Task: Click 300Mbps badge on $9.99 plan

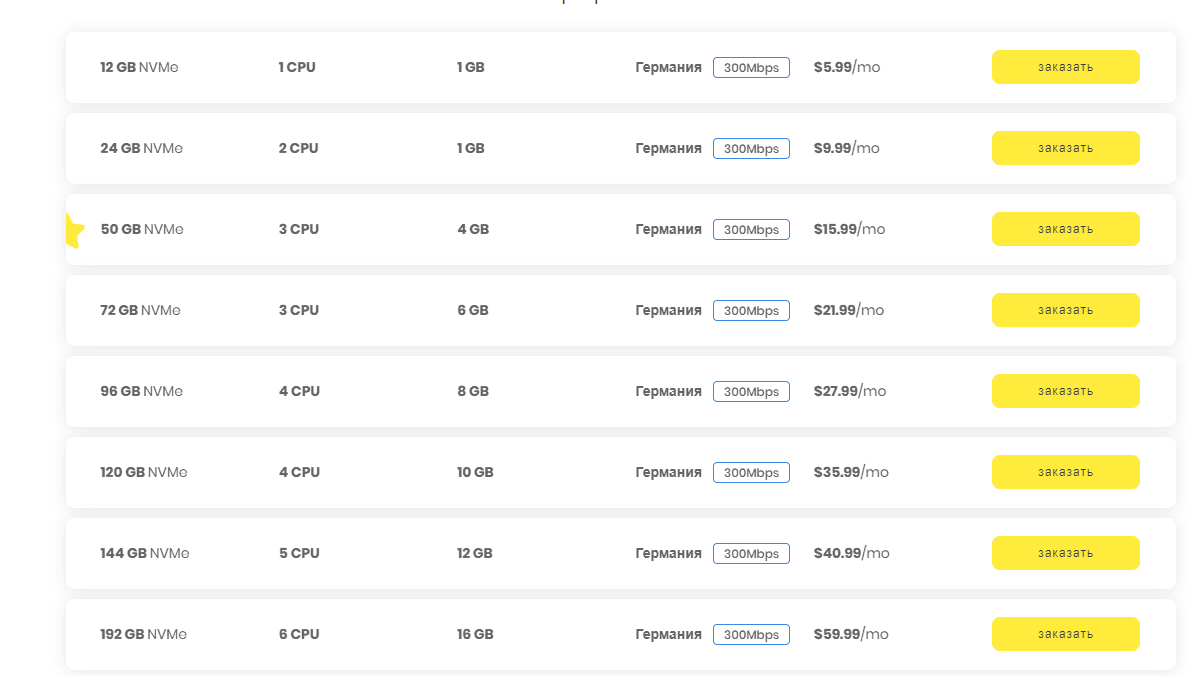Action: coord(751,149)
